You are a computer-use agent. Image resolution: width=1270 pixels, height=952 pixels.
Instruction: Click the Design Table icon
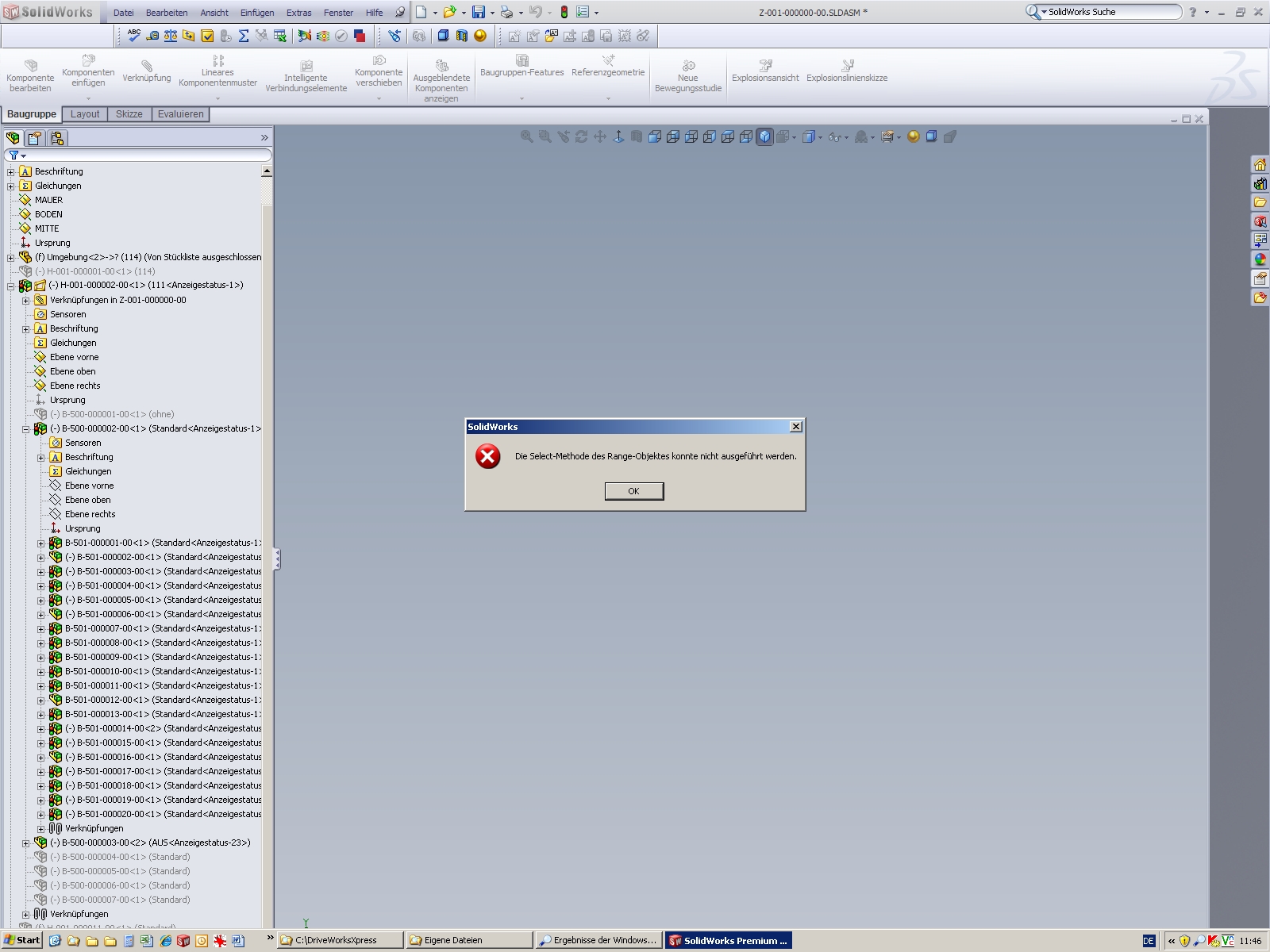(x=280, y=36)
